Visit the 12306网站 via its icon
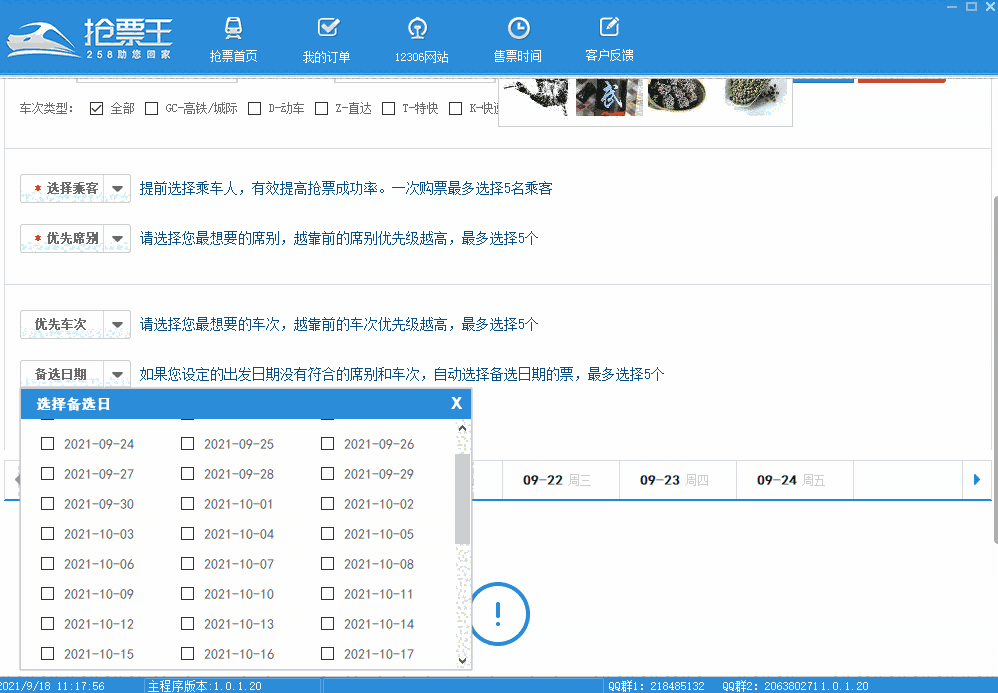 (x=417, y=38)
